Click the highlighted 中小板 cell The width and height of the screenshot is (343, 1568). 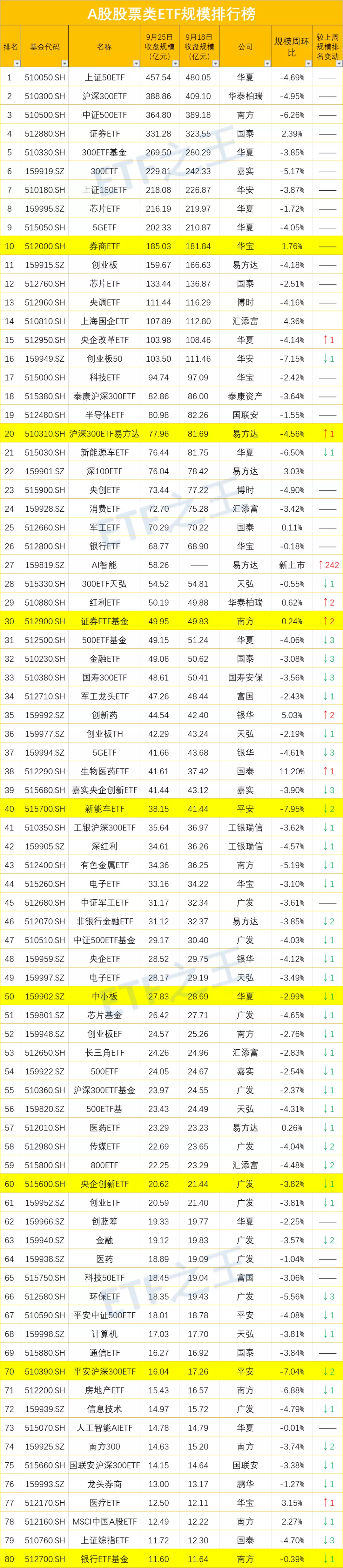104,996
